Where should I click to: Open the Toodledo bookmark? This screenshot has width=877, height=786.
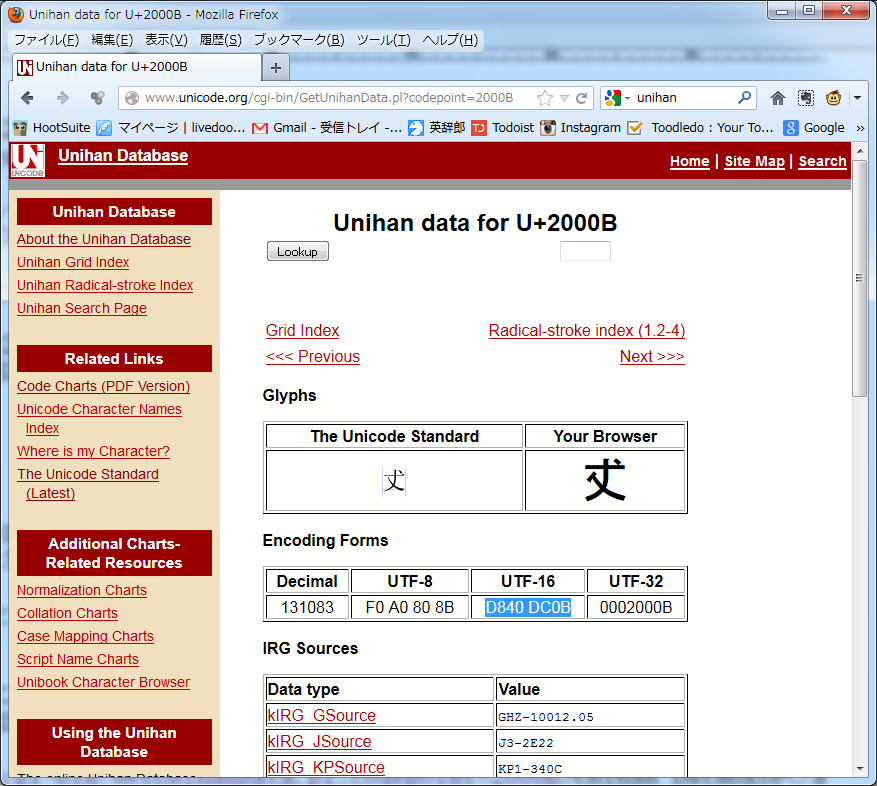click(x=700, y=128)
